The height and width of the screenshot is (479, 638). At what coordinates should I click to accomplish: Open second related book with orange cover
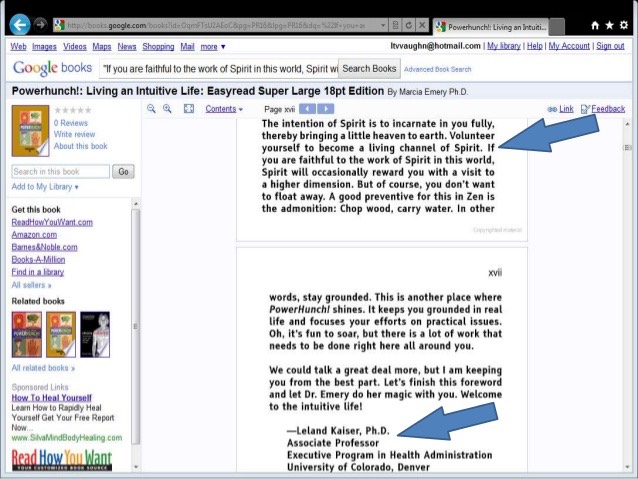point(61,335)
